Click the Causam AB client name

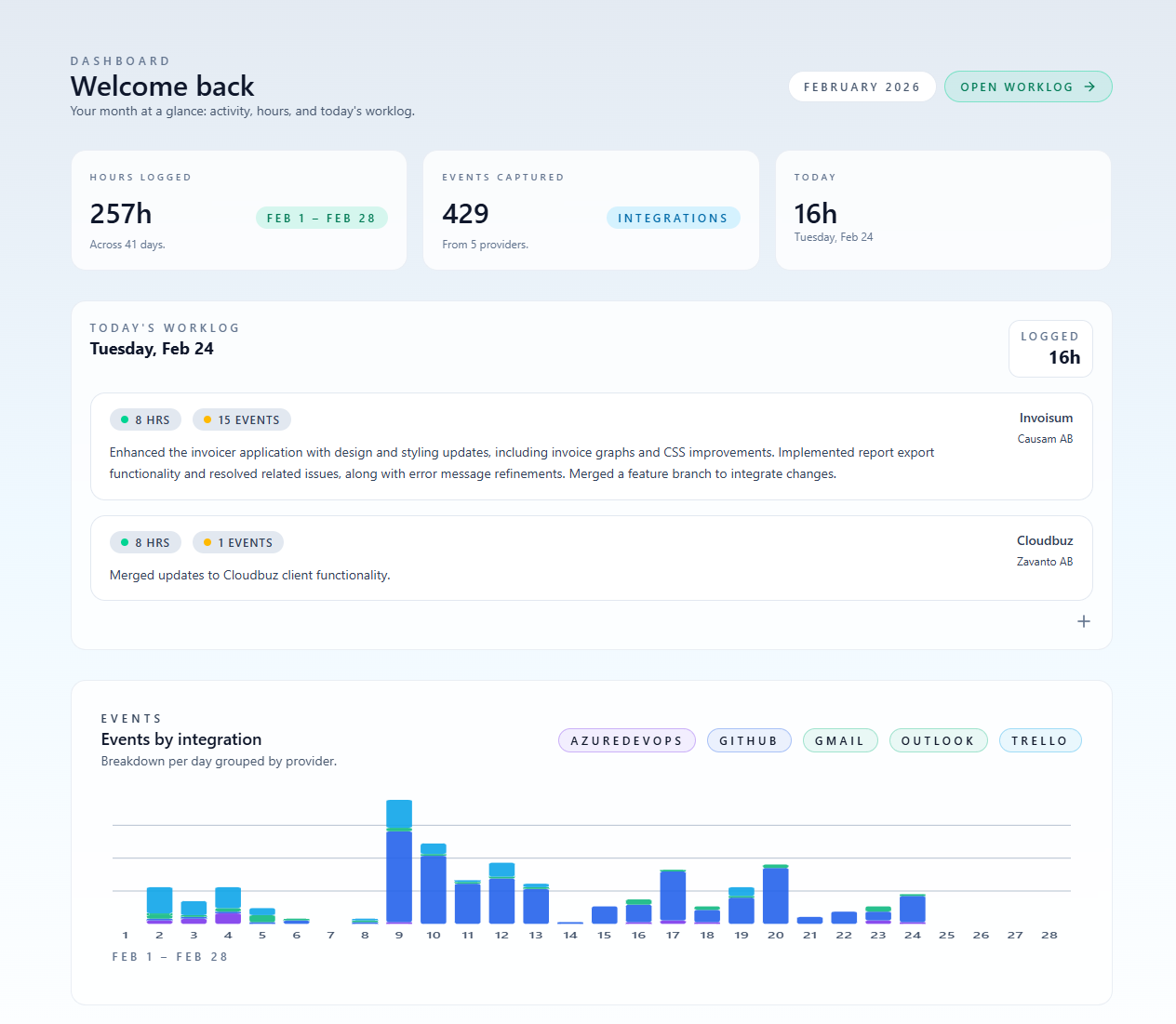pos(1045,439)
